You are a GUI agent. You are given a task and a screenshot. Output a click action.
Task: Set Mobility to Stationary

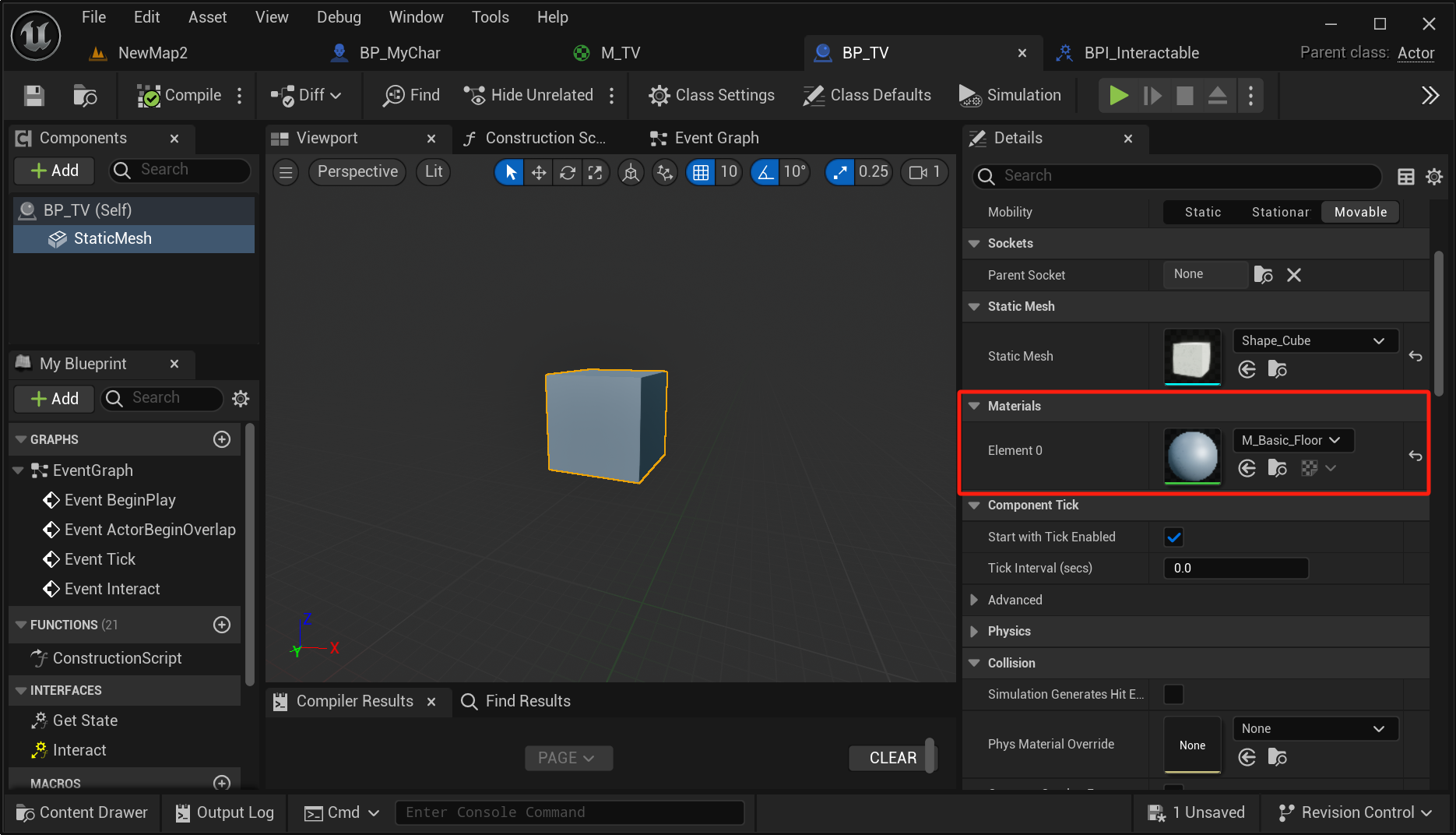click(1281, 212)
